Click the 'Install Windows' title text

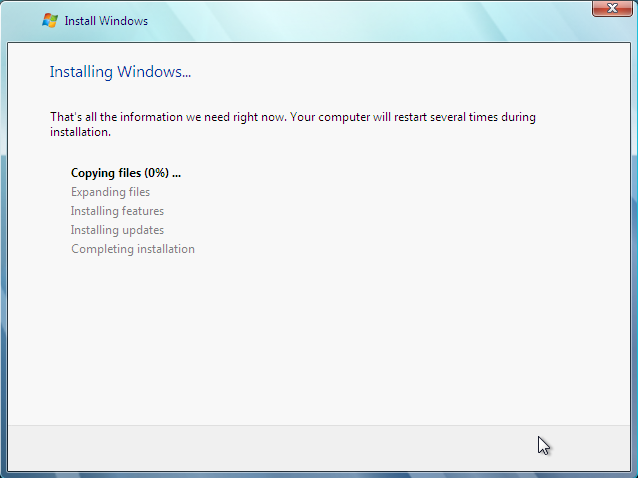[x=106, y=21]
